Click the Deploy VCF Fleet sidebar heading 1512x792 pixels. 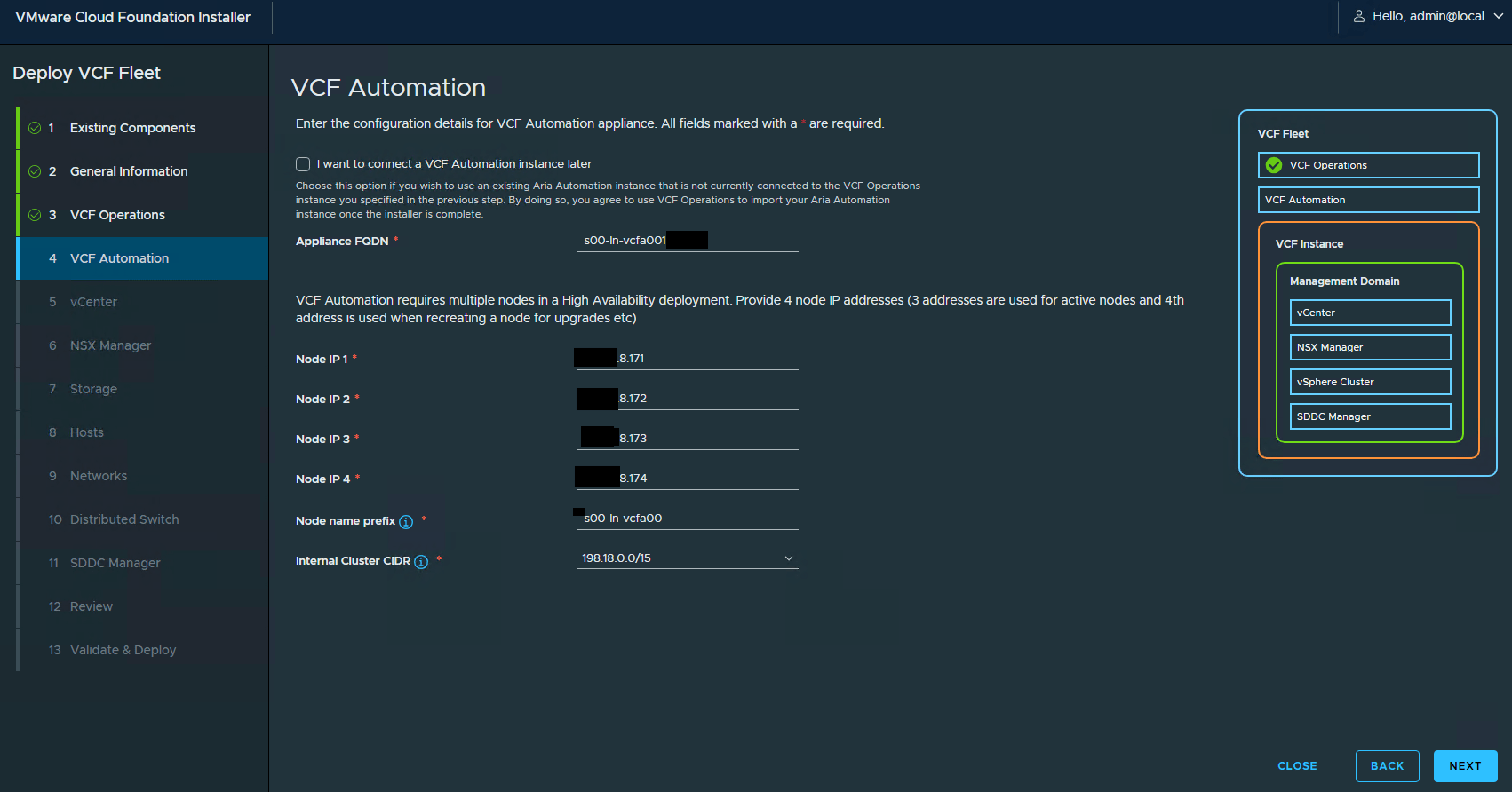pyautogui.click(x=87, y=73)
